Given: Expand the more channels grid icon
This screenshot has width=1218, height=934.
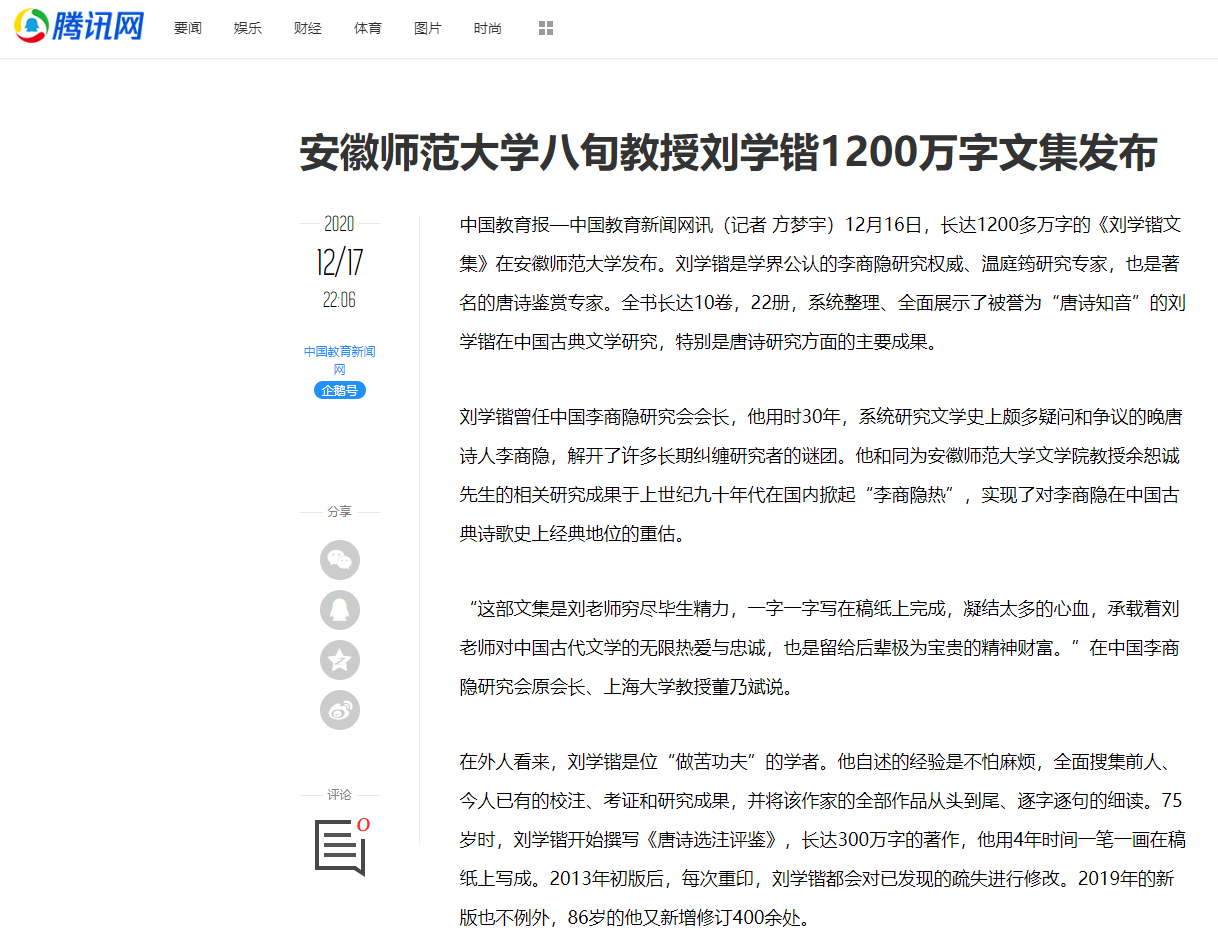Looking at the screenshot, I should (x=546, y=28).
